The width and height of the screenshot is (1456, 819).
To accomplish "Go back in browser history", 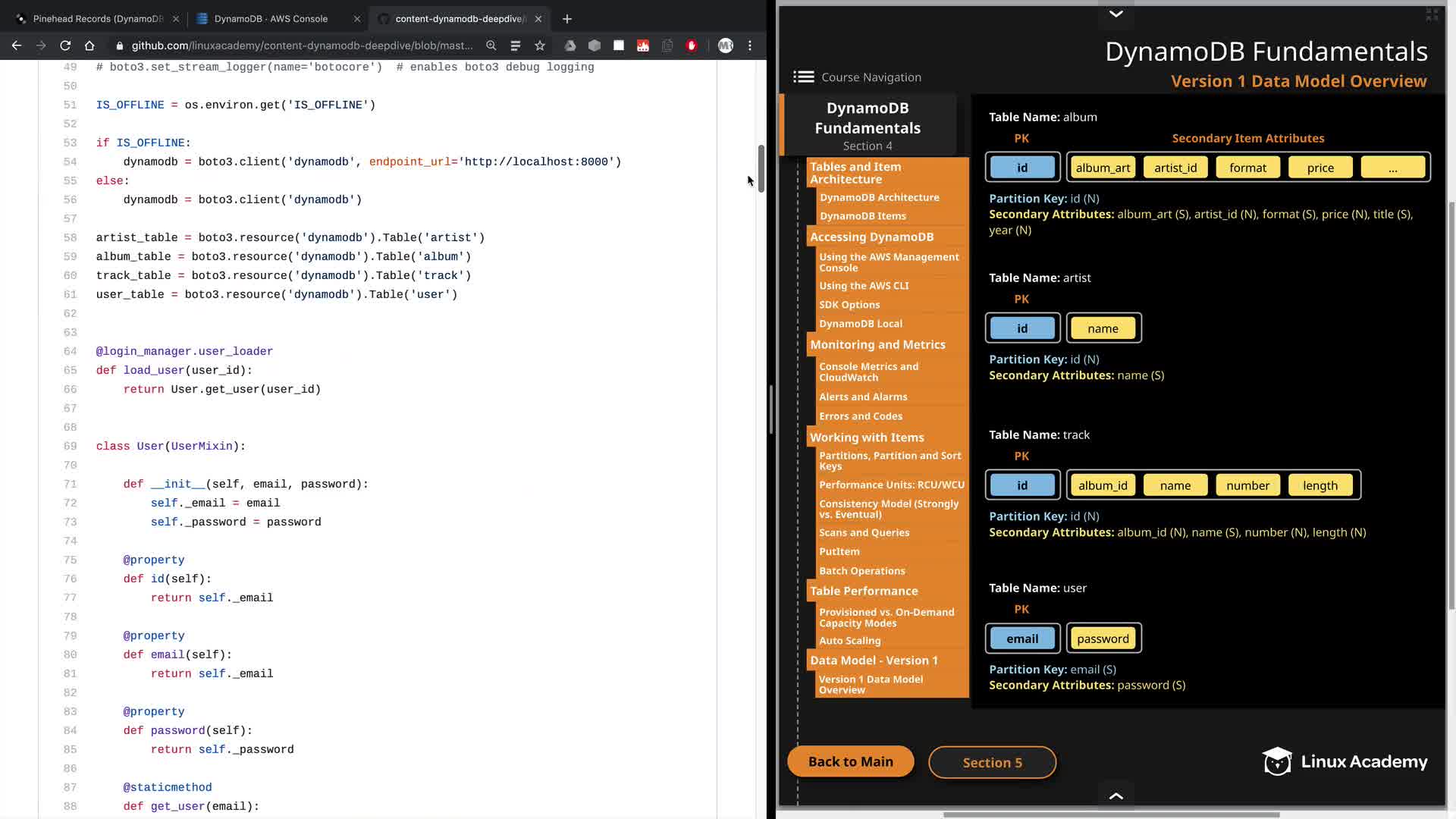I will 17,45.
